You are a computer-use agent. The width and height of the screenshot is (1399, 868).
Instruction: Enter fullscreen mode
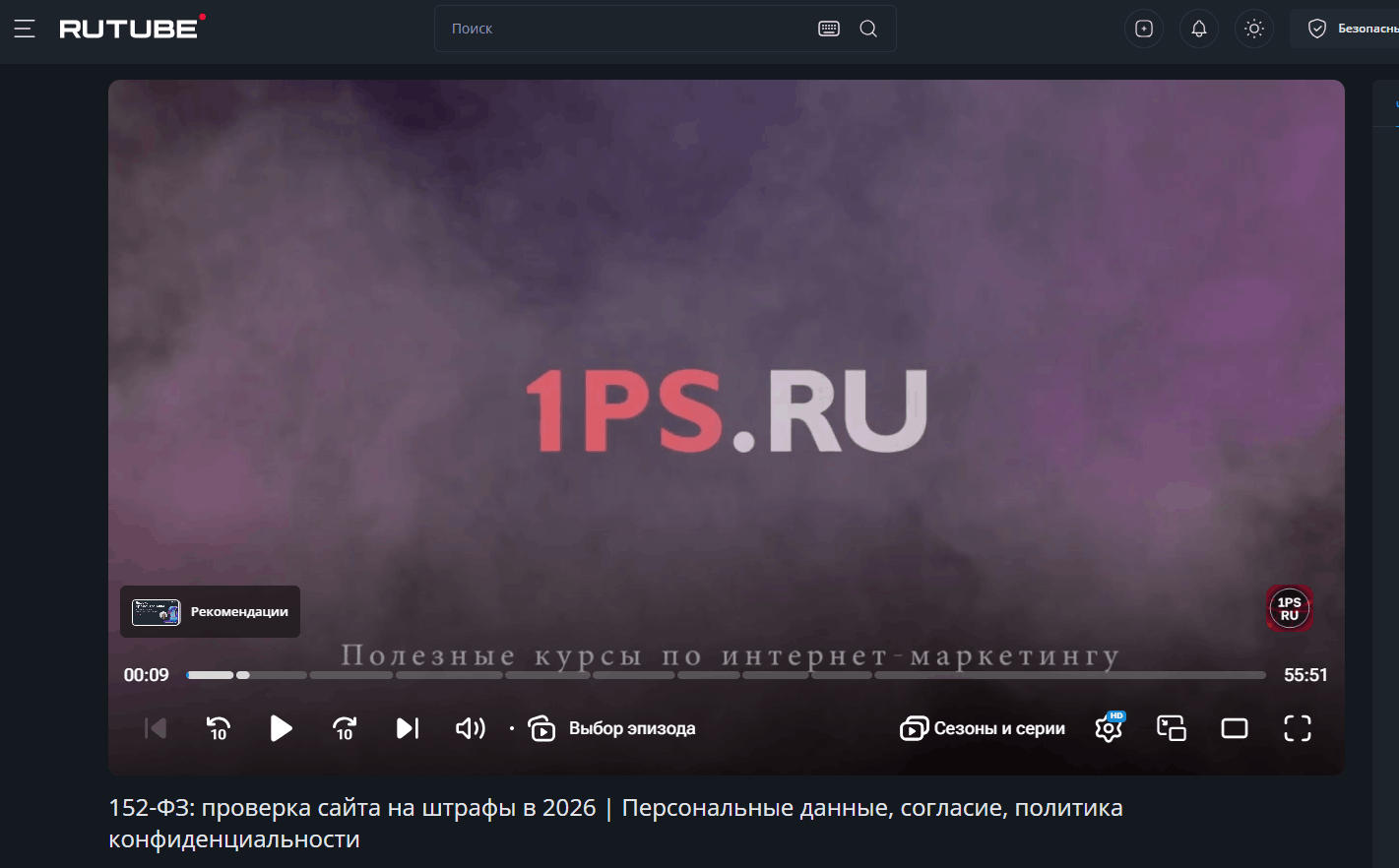click(1298, 728)
